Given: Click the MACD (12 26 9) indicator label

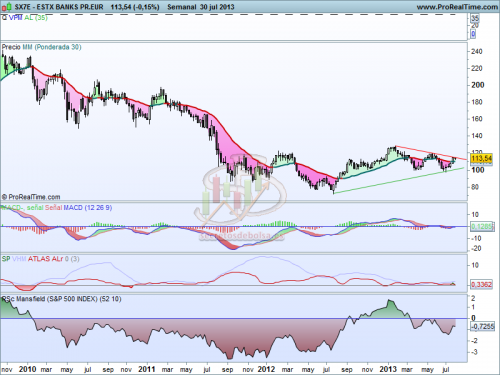Looking at the screenshot, I should (x=88, y=208).
